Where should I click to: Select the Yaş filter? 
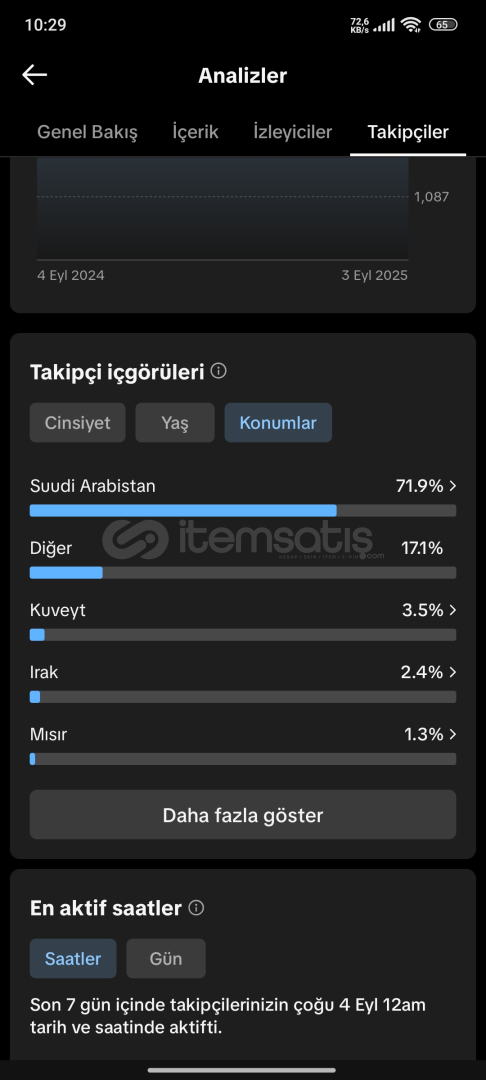(x=175, y=423)
